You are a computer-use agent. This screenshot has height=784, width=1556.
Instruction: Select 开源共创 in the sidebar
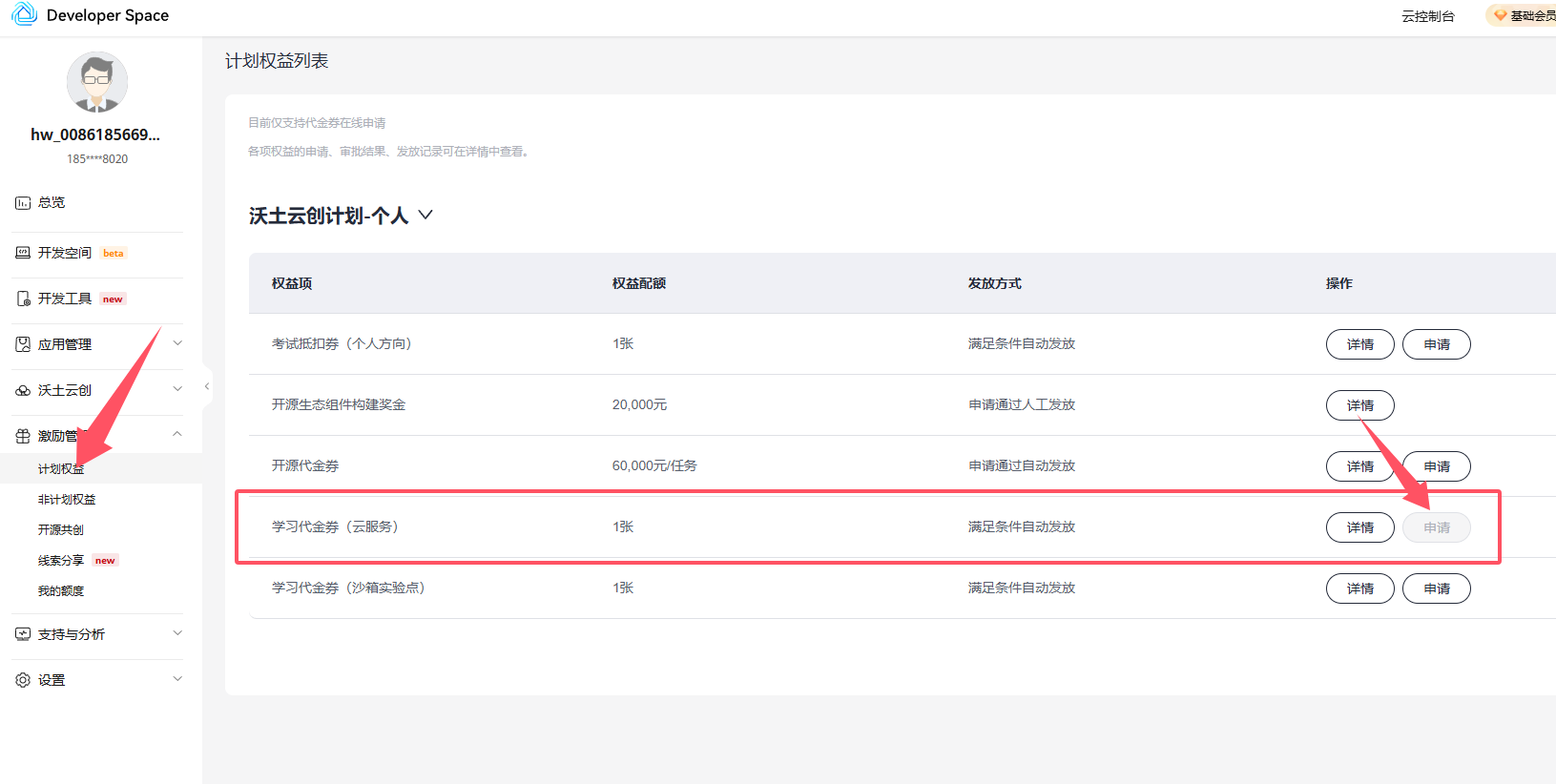(x=61, y=530)
